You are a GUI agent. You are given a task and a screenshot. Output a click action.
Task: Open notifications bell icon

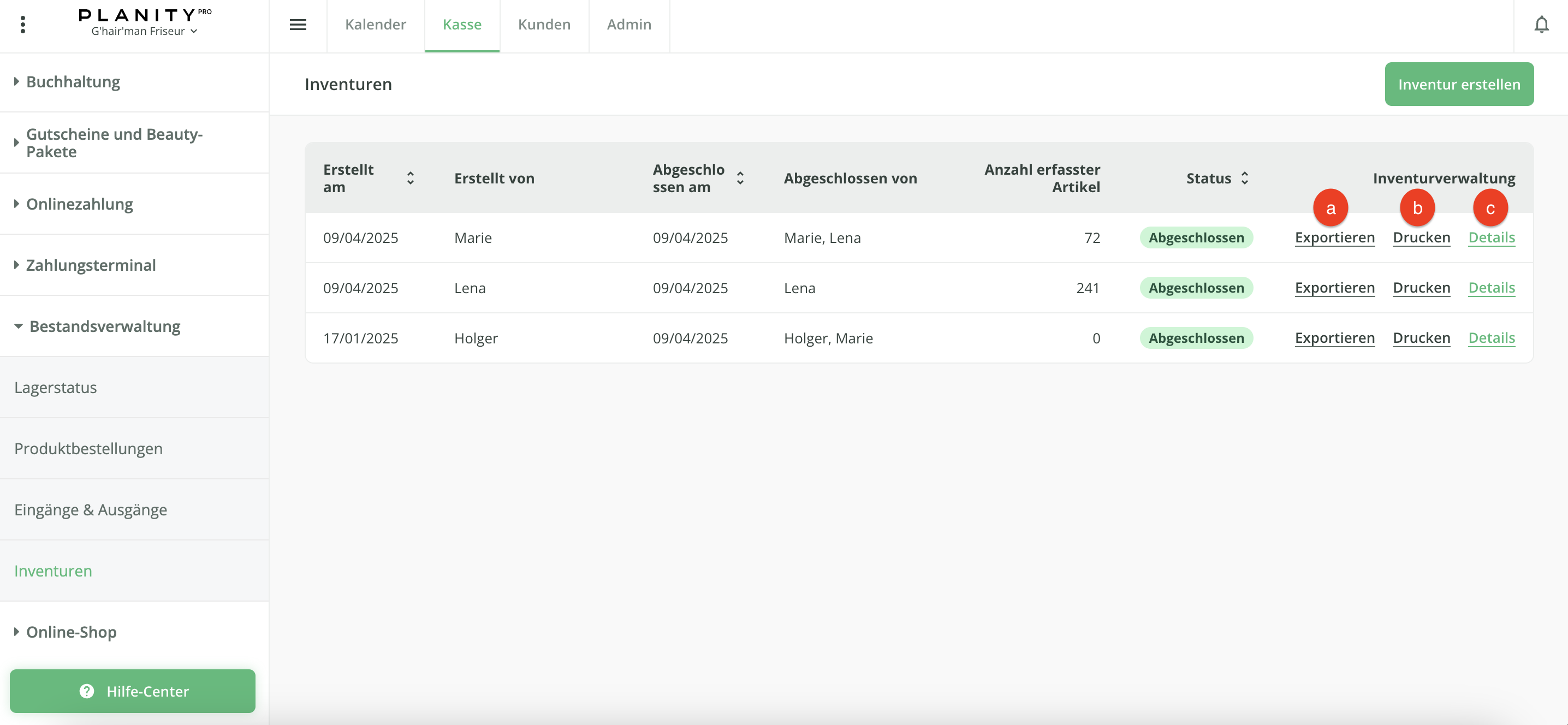pos(1541,25)
